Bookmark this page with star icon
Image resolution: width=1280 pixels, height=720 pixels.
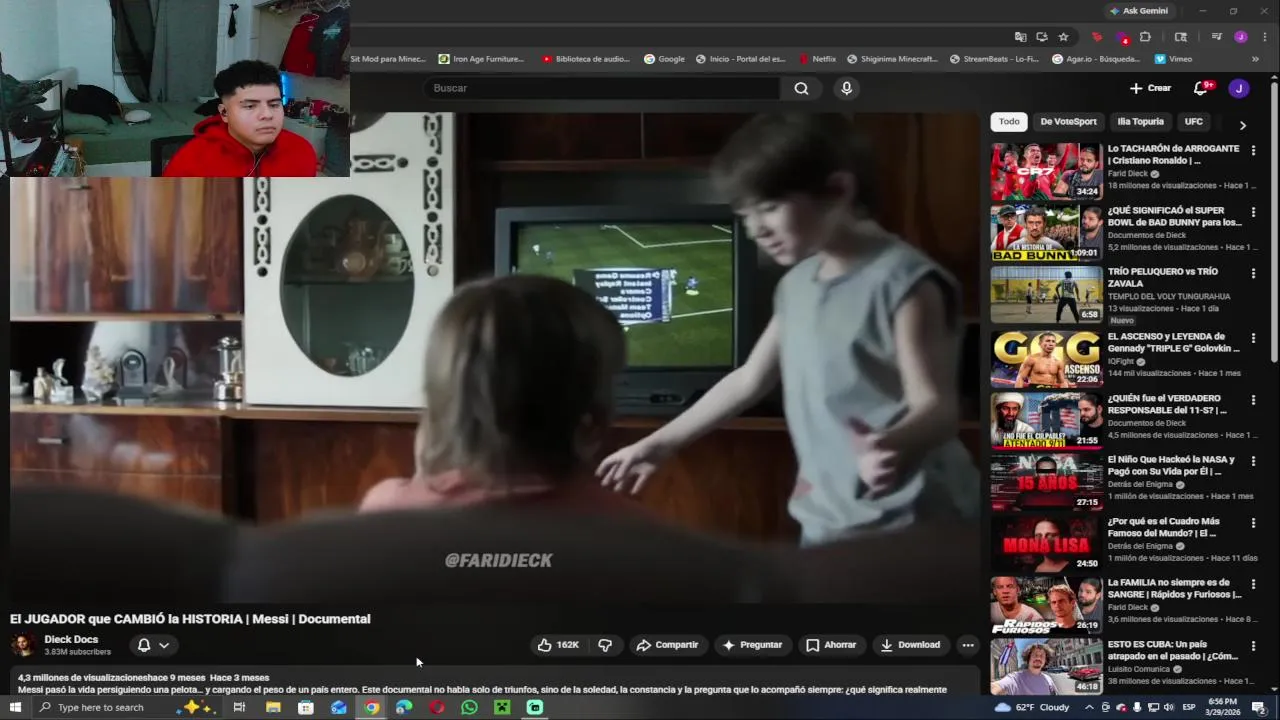[x=1063, y=37]
